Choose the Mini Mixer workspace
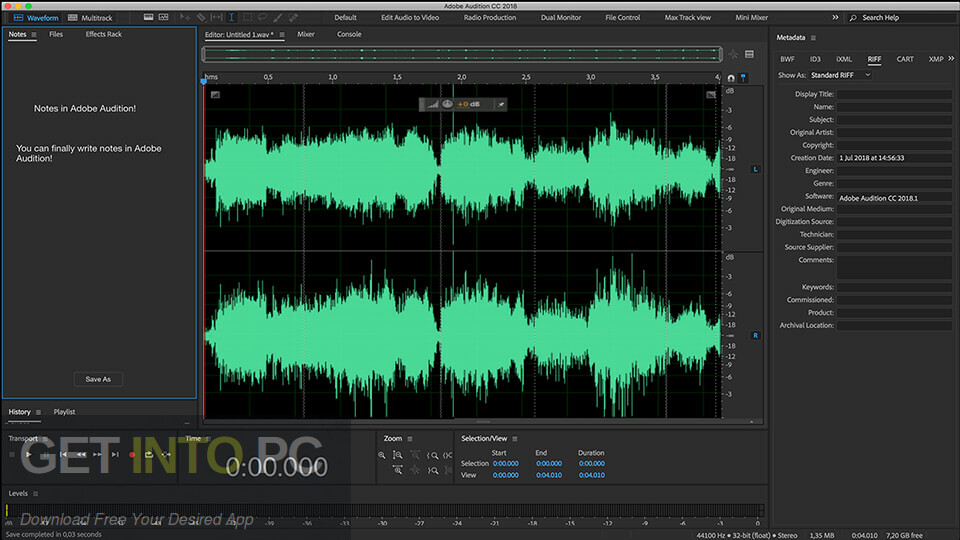This screenshot has height=540, width=960. pyautogui.click(x=751, y=18)
